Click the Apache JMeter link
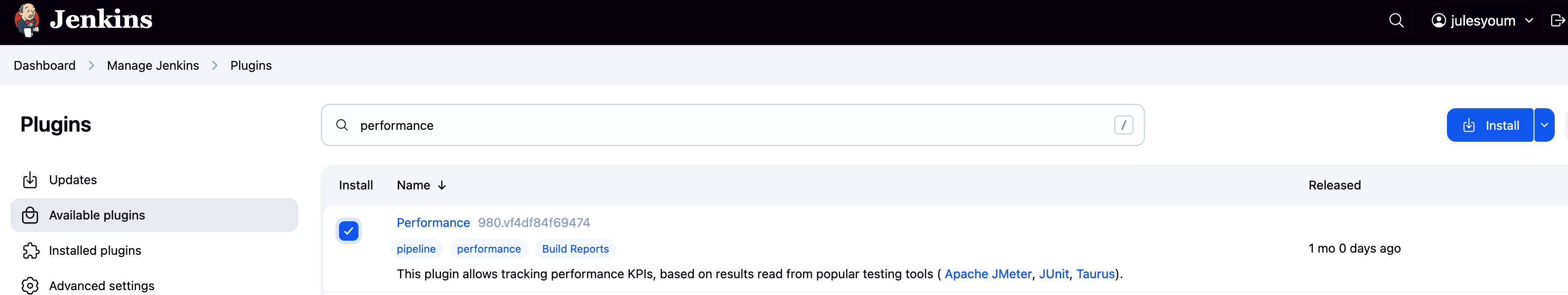Viewport: 1568px width, 295px height. (x=987, y=274)
